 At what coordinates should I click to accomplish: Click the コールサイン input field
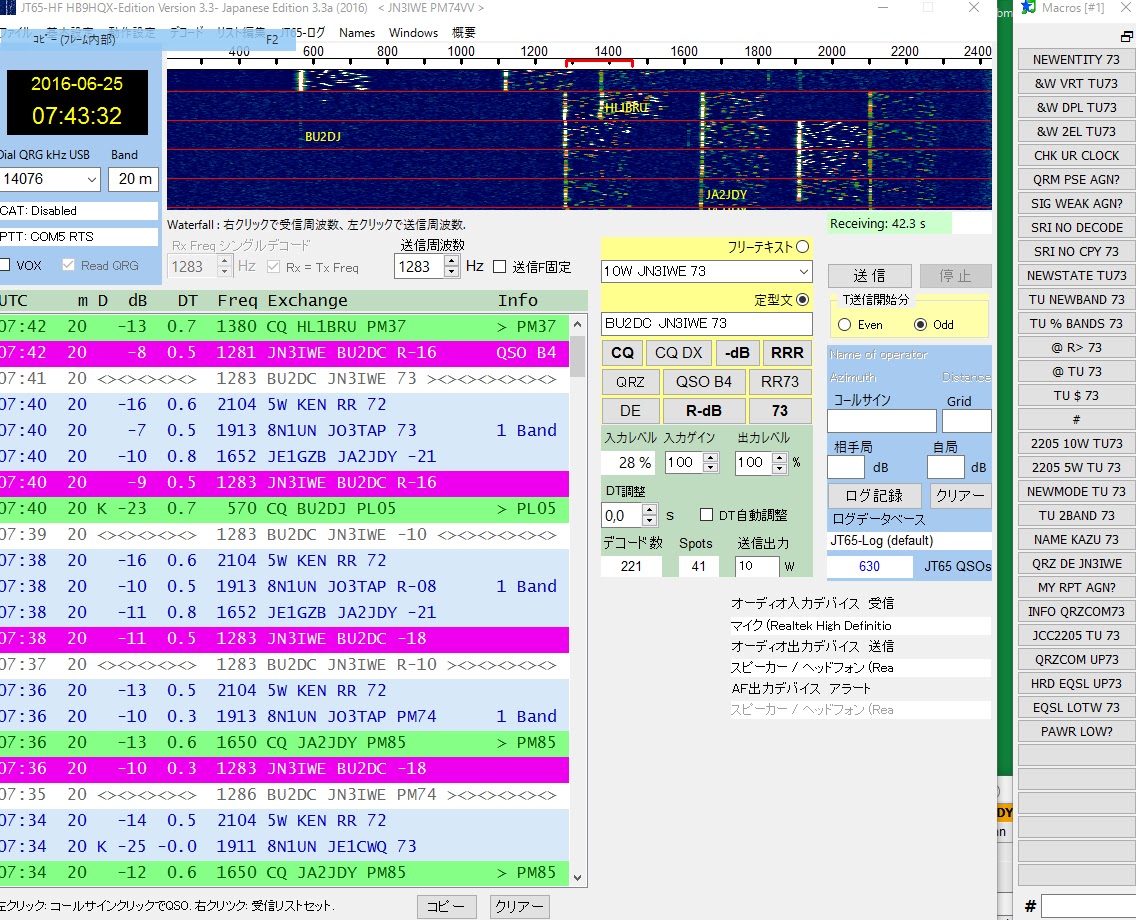click(882, 421)
